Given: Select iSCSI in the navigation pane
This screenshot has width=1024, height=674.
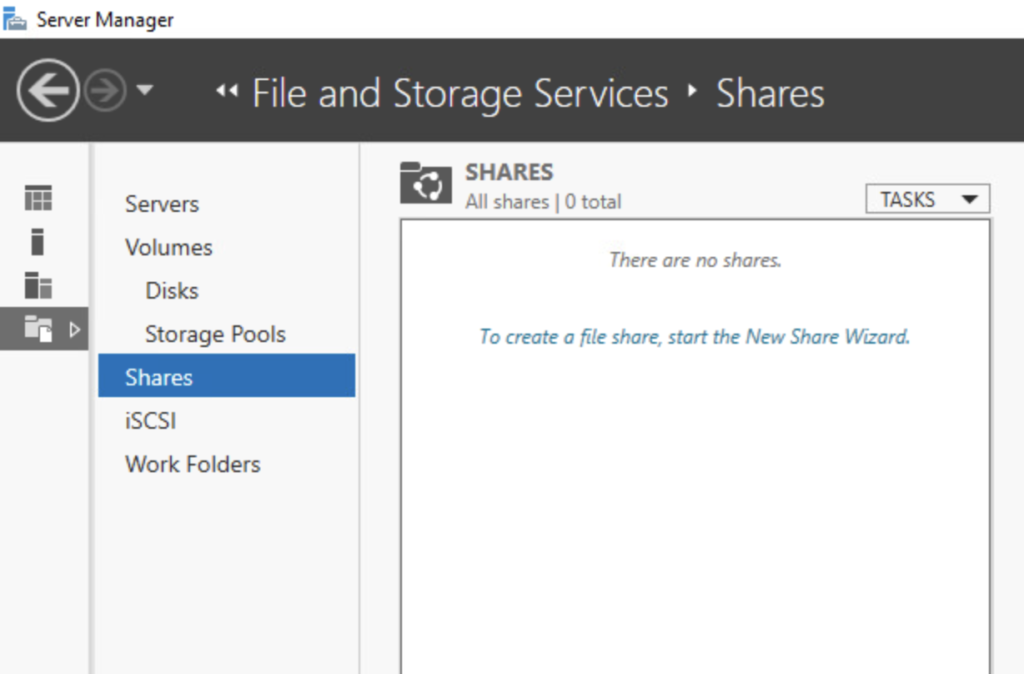Looking at the screenshot, I should tap(150, 421).
